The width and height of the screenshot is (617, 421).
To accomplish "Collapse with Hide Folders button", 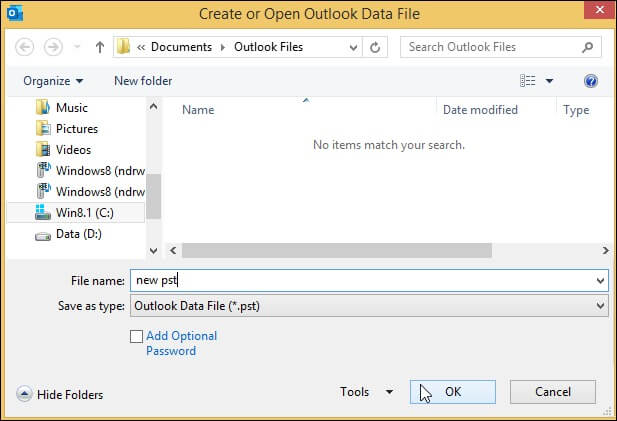I will (60, 394).
